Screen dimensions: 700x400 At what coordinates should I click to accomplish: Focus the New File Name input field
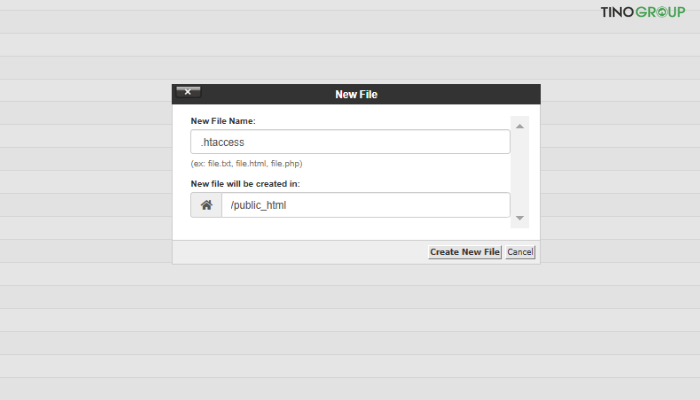coord(350,142)
